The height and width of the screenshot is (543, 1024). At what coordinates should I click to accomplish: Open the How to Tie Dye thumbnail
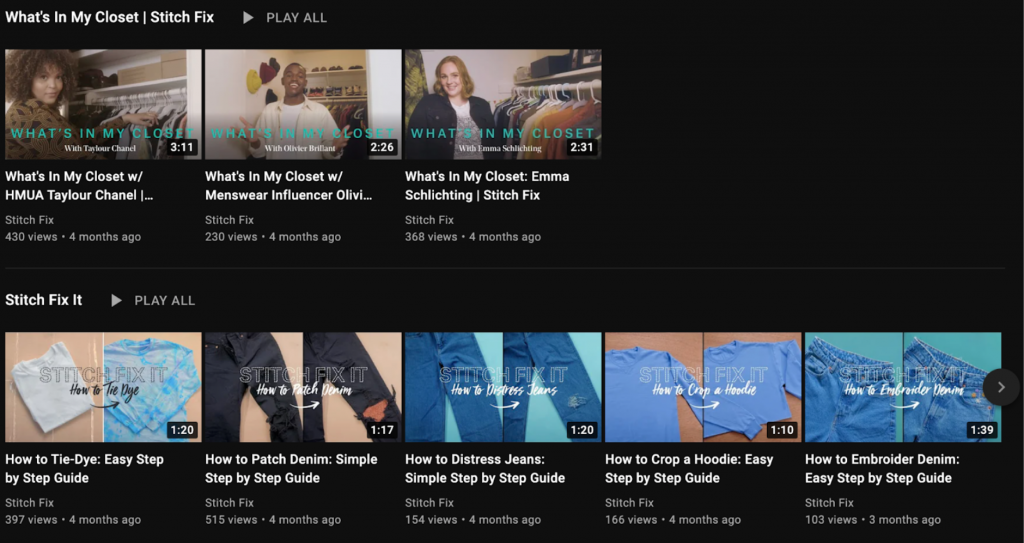click(x=103, y=387)
